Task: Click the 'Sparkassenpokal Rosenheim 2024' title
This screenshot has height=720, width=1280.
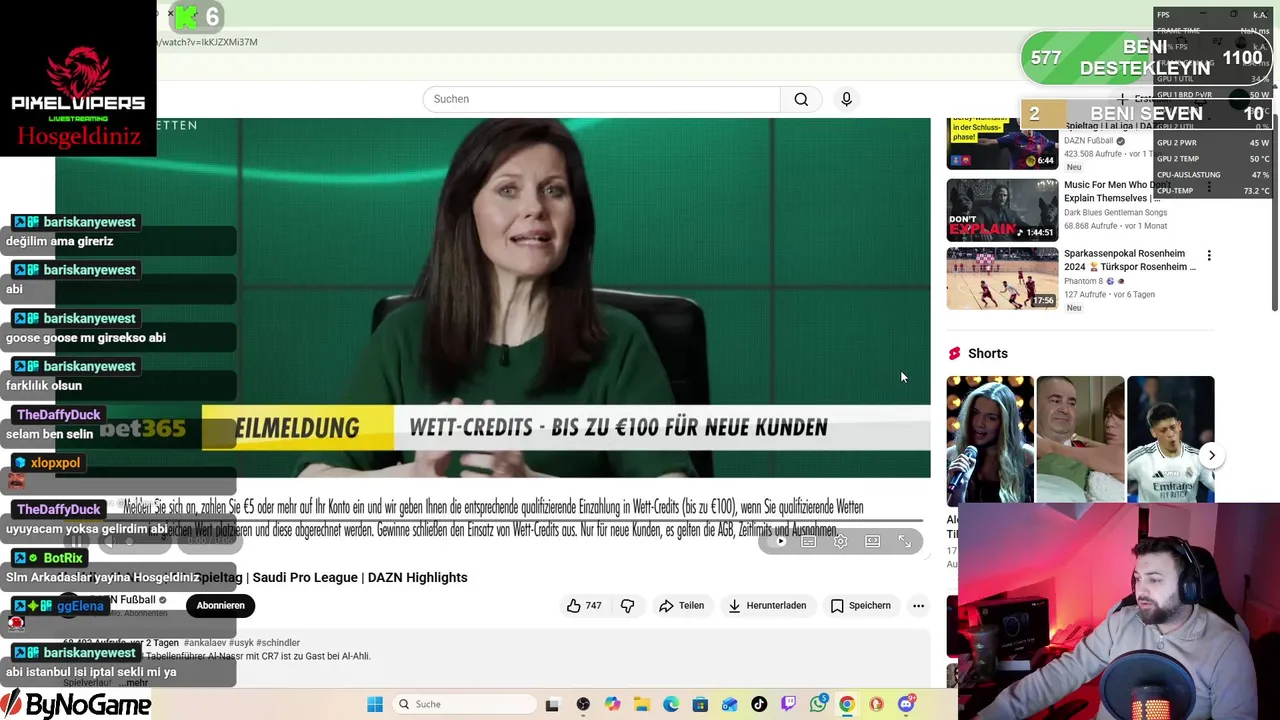Action: [1129, 260]
